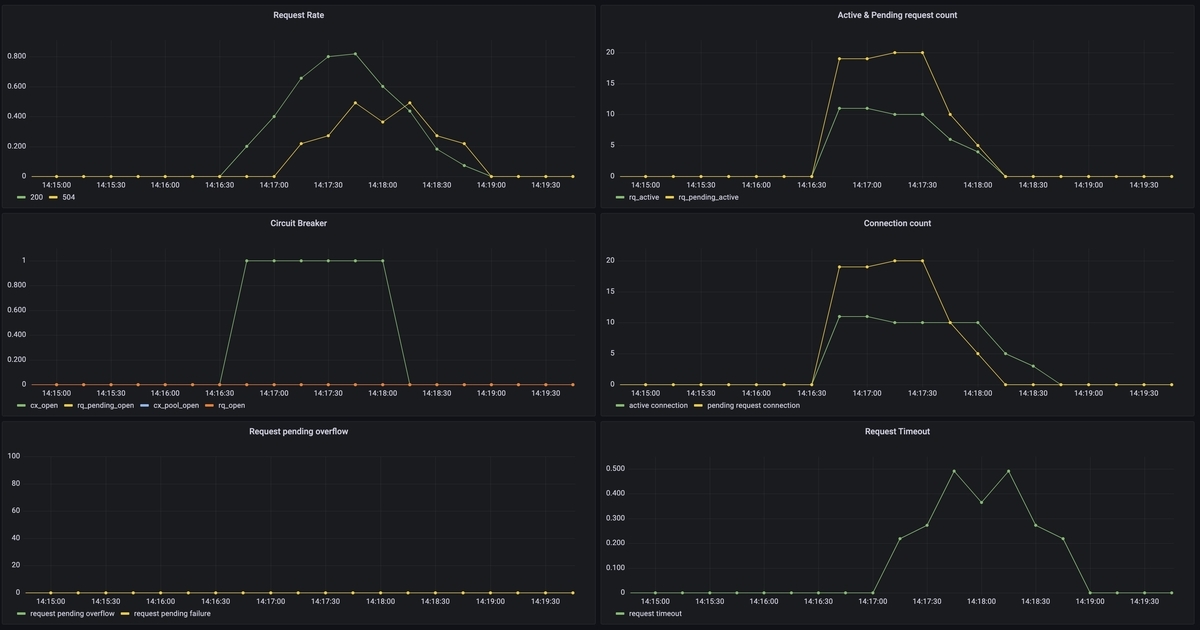Click the 14:17:00 time label in Circuit Breaker

tap(273, 393)
